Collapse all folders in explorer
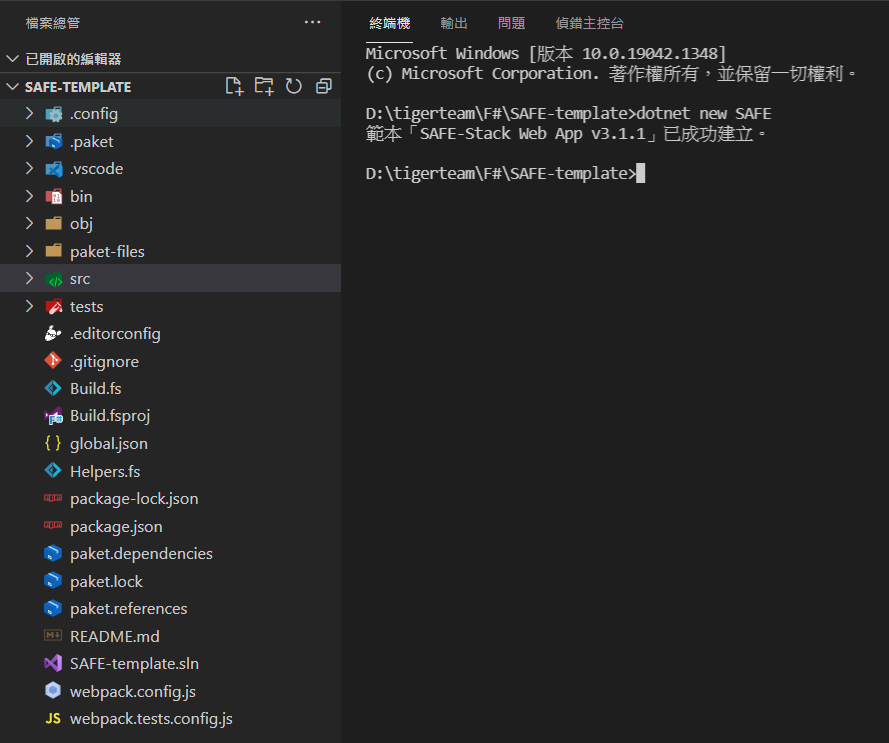Image resolution: width=889 pixels, height=743 pixels. (323, 86)
